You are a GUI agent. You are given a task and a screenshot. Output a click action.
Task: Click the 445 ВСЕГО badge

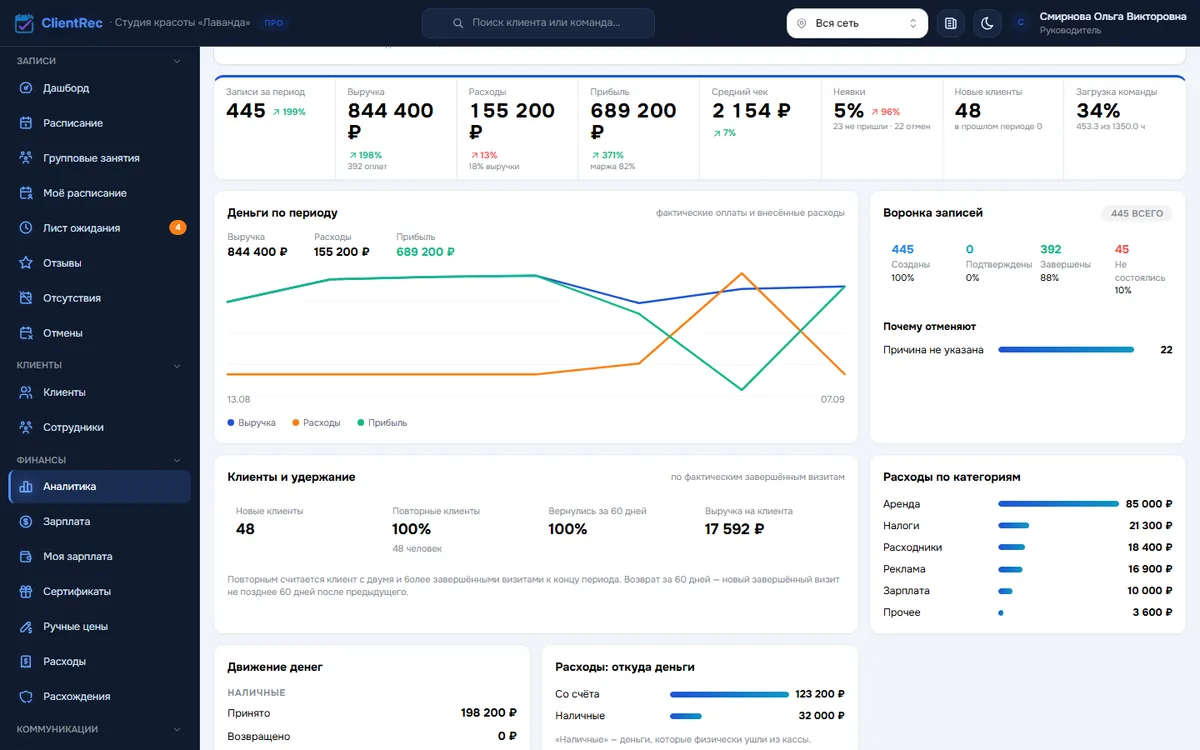pyautogui.click(x=1137, y=213)
